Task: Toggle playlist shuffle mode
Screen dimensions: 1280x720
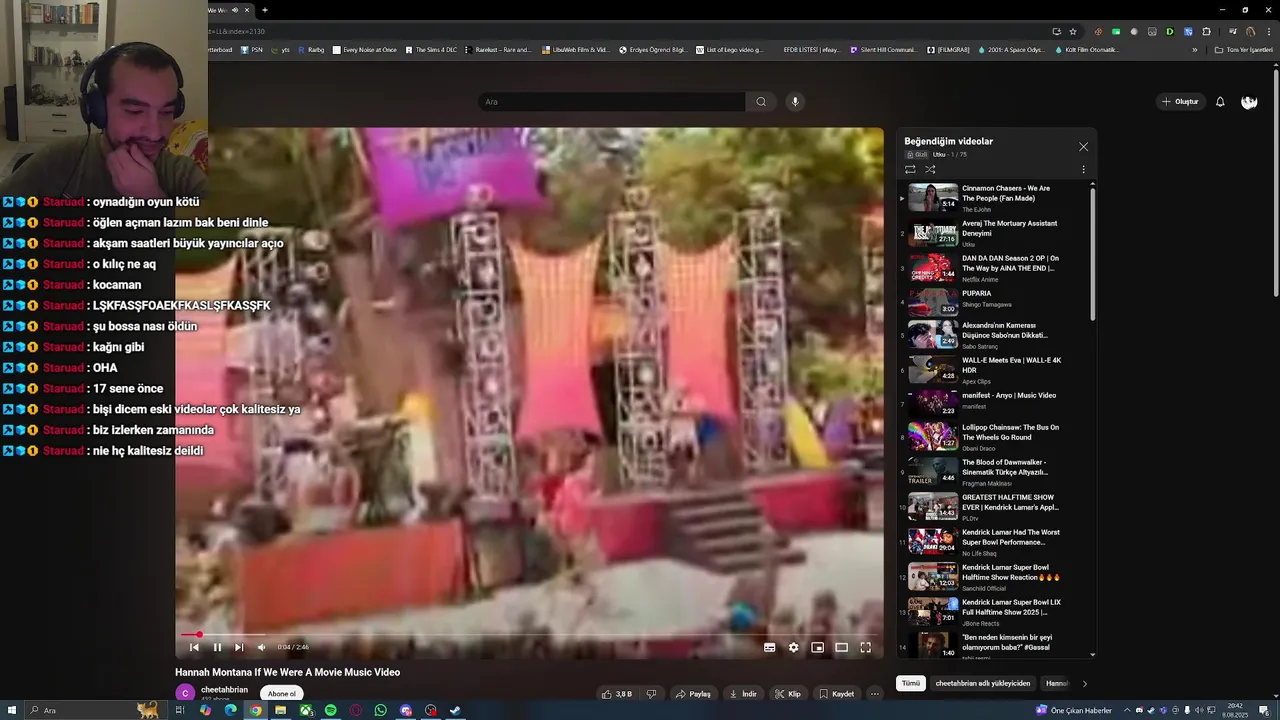Action: click(930, 169)
